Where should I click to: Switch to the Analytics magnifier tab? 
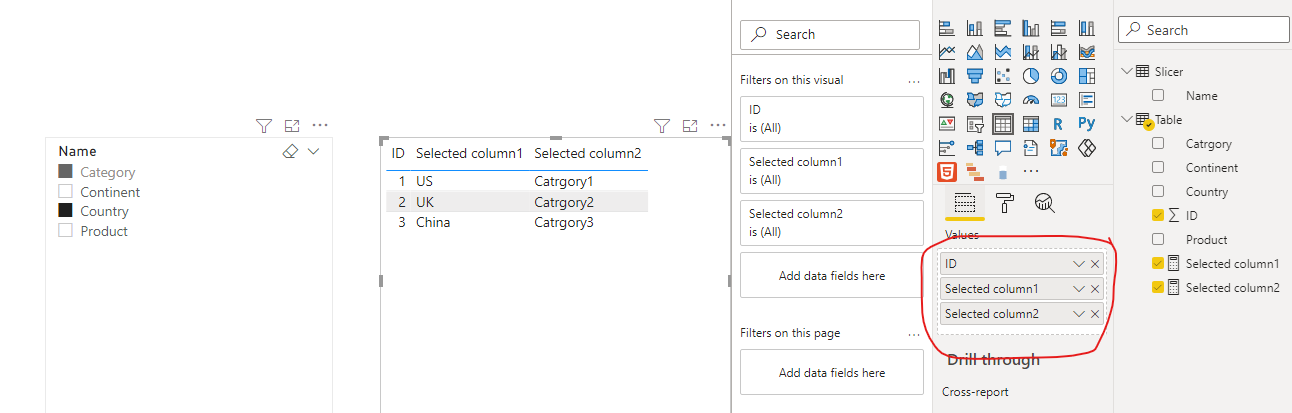coord(1045,203)
